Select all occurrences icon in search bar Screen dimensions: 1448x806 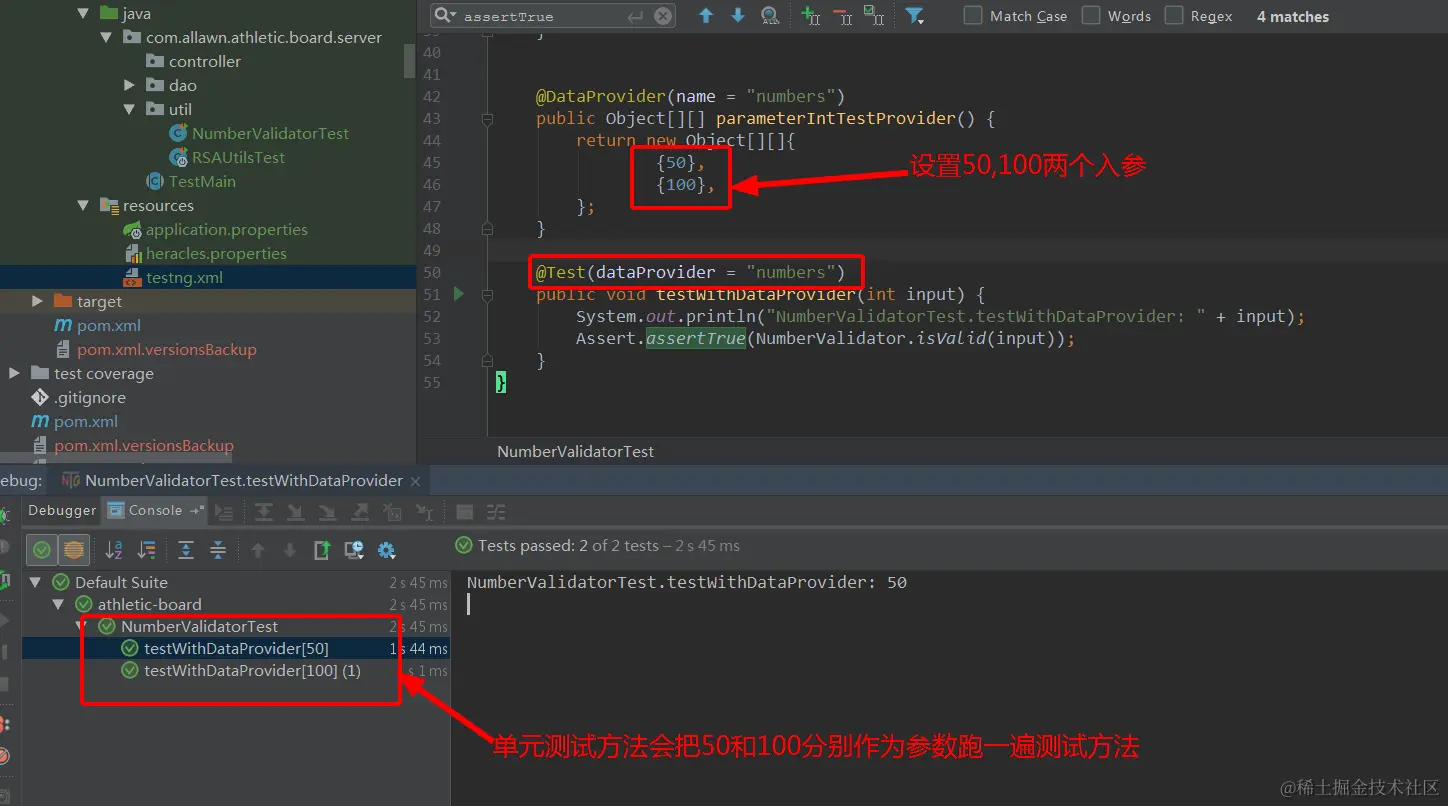[874, 16]
